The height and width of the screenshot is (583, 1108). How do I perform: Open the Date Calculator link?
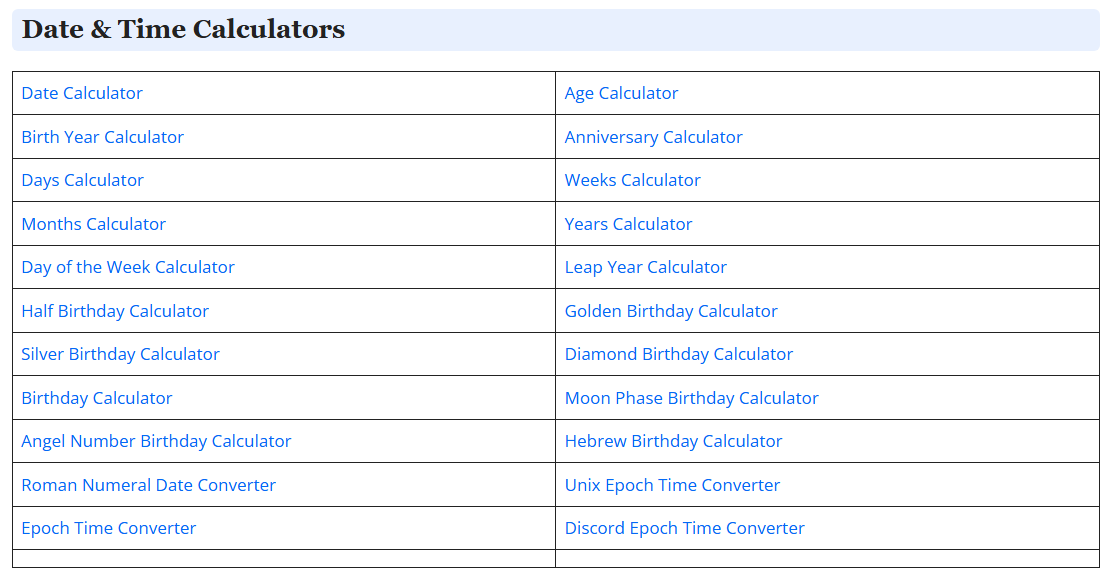pos(82,93)
